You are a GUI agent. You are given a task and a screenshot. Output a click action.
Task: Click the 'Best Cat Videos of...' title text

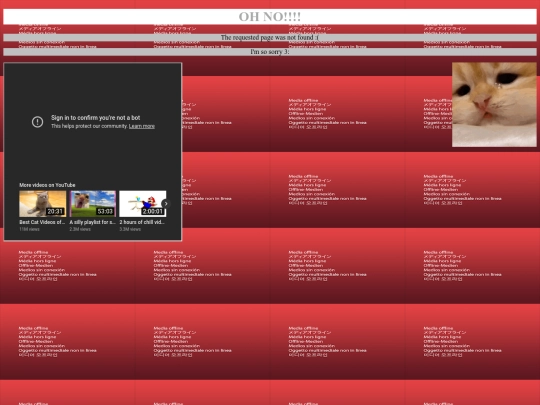(42, 222)
